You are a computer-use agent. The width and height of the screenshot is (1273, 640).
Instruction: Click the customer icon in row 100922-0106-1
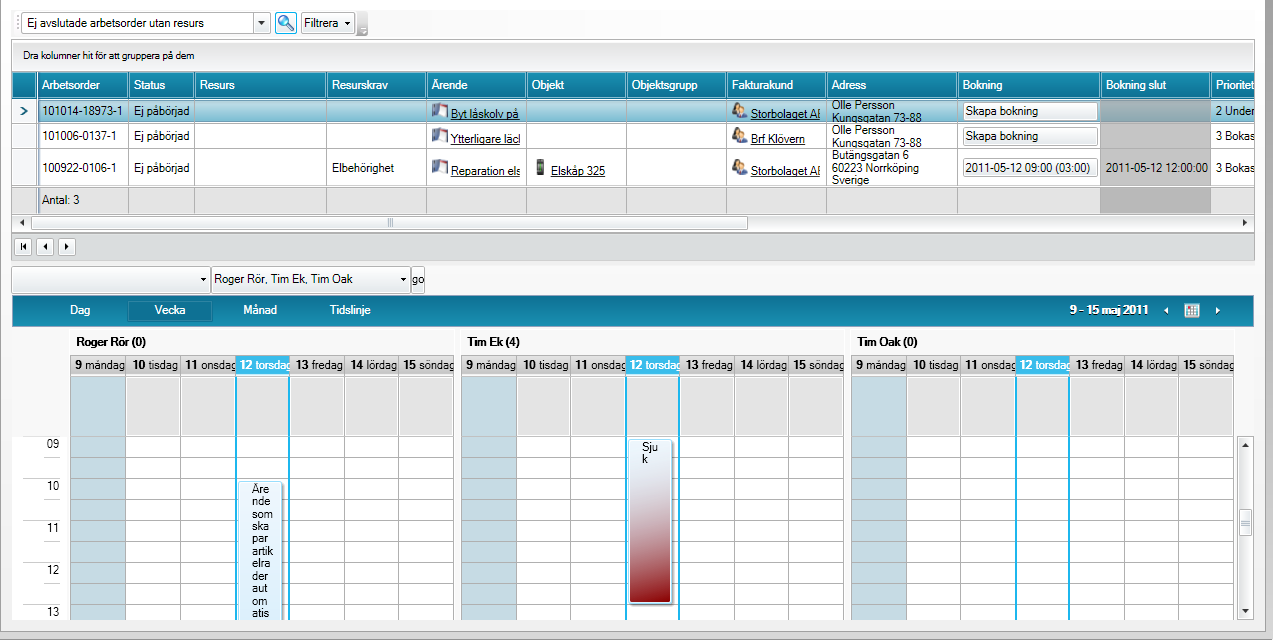[x=740, y=168]
